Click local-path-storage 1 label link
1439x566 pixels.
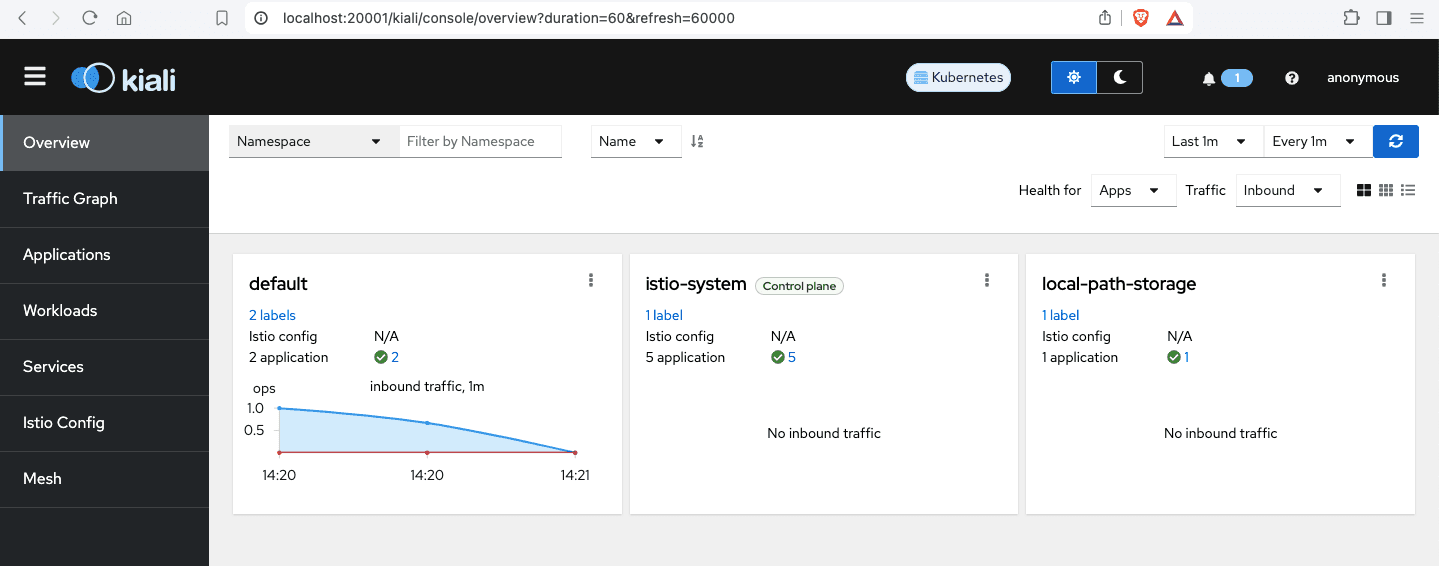(1061, 315)
